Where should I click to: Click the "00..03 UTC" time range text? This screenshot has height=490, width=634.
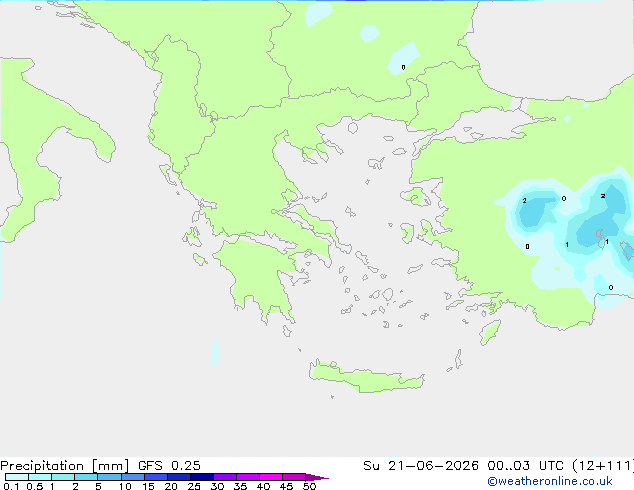point(525,466)
